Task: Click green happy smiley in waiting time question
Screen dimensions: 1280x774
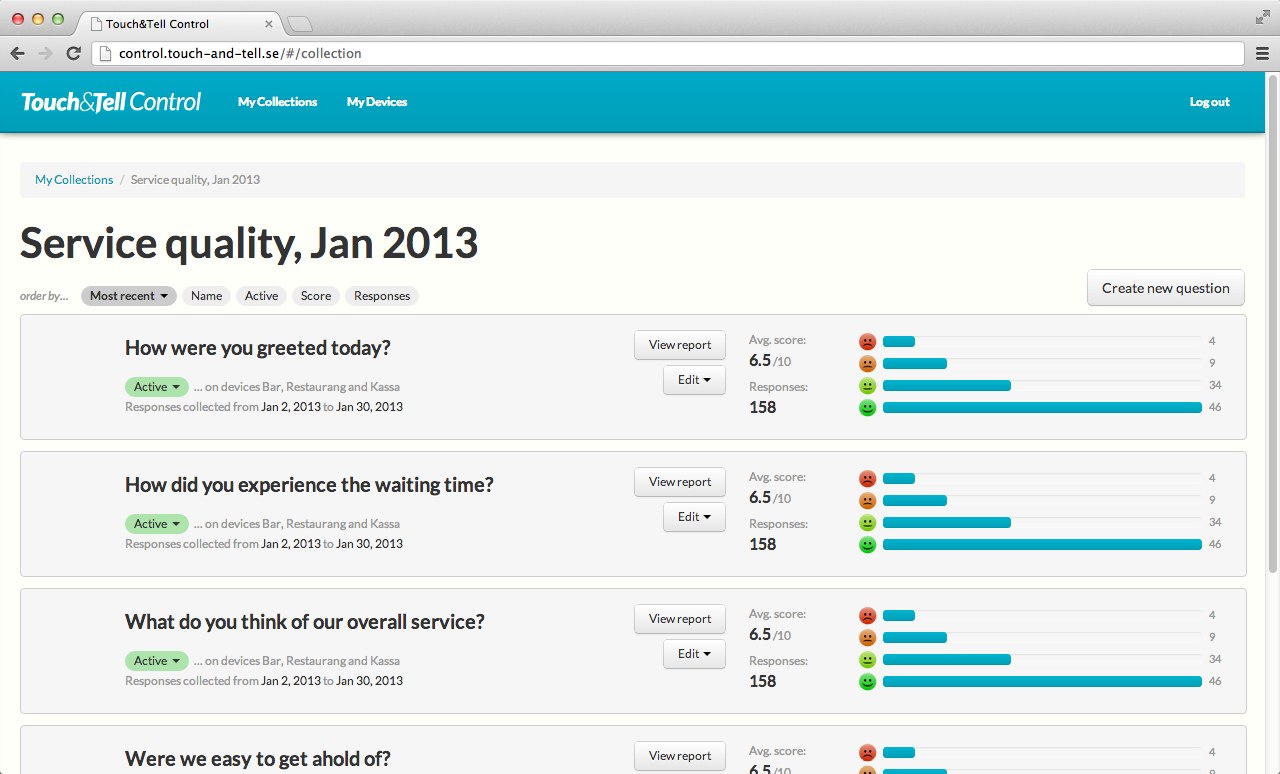Action: [867, 544]
